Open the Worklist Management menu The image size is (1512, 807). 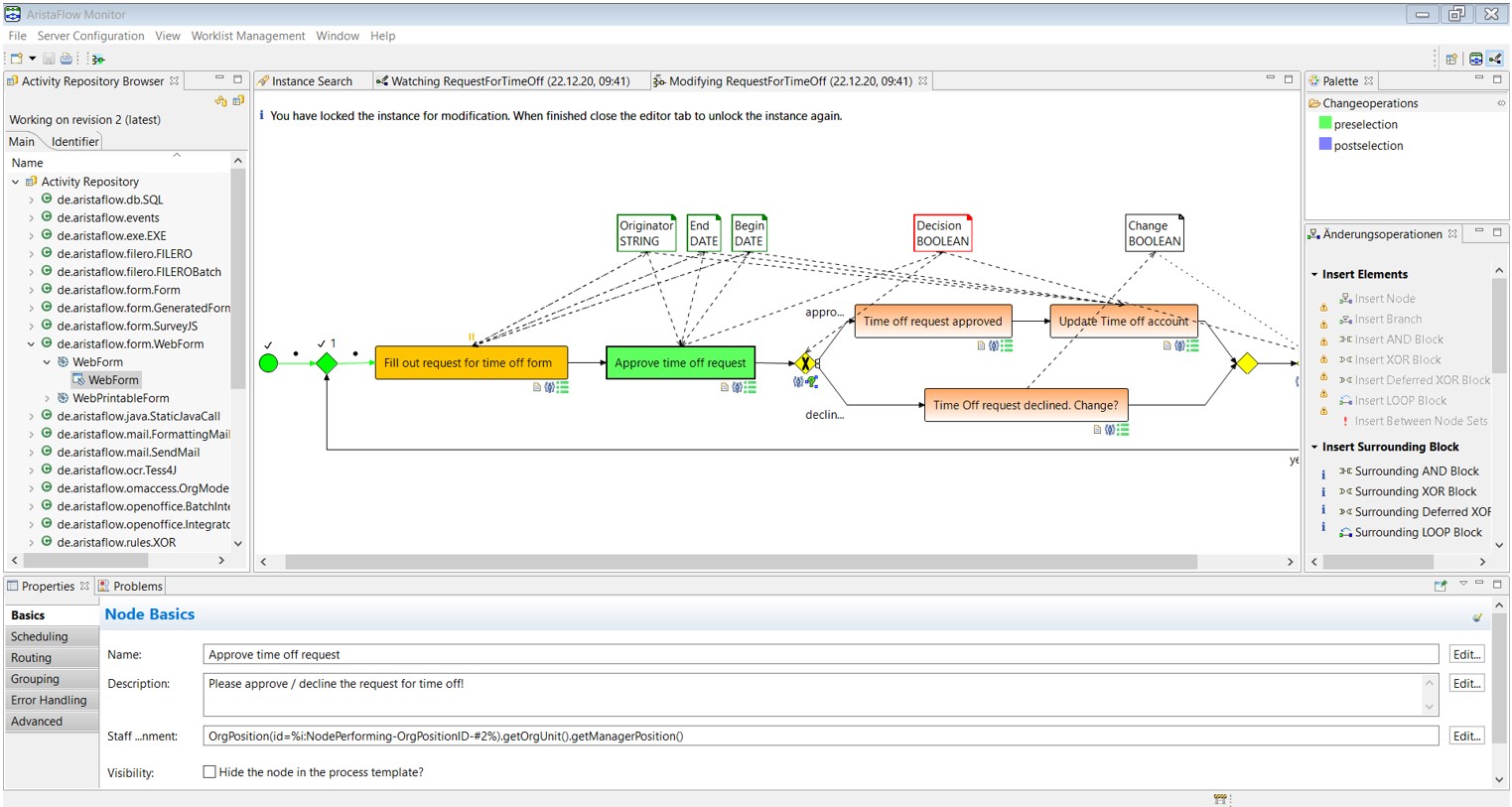pos(248,36)
